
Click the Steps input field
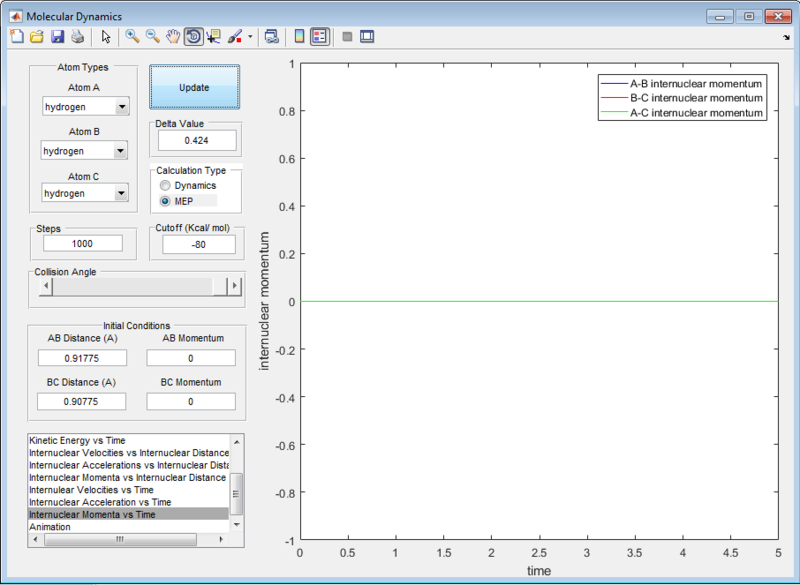coord(83,244)
